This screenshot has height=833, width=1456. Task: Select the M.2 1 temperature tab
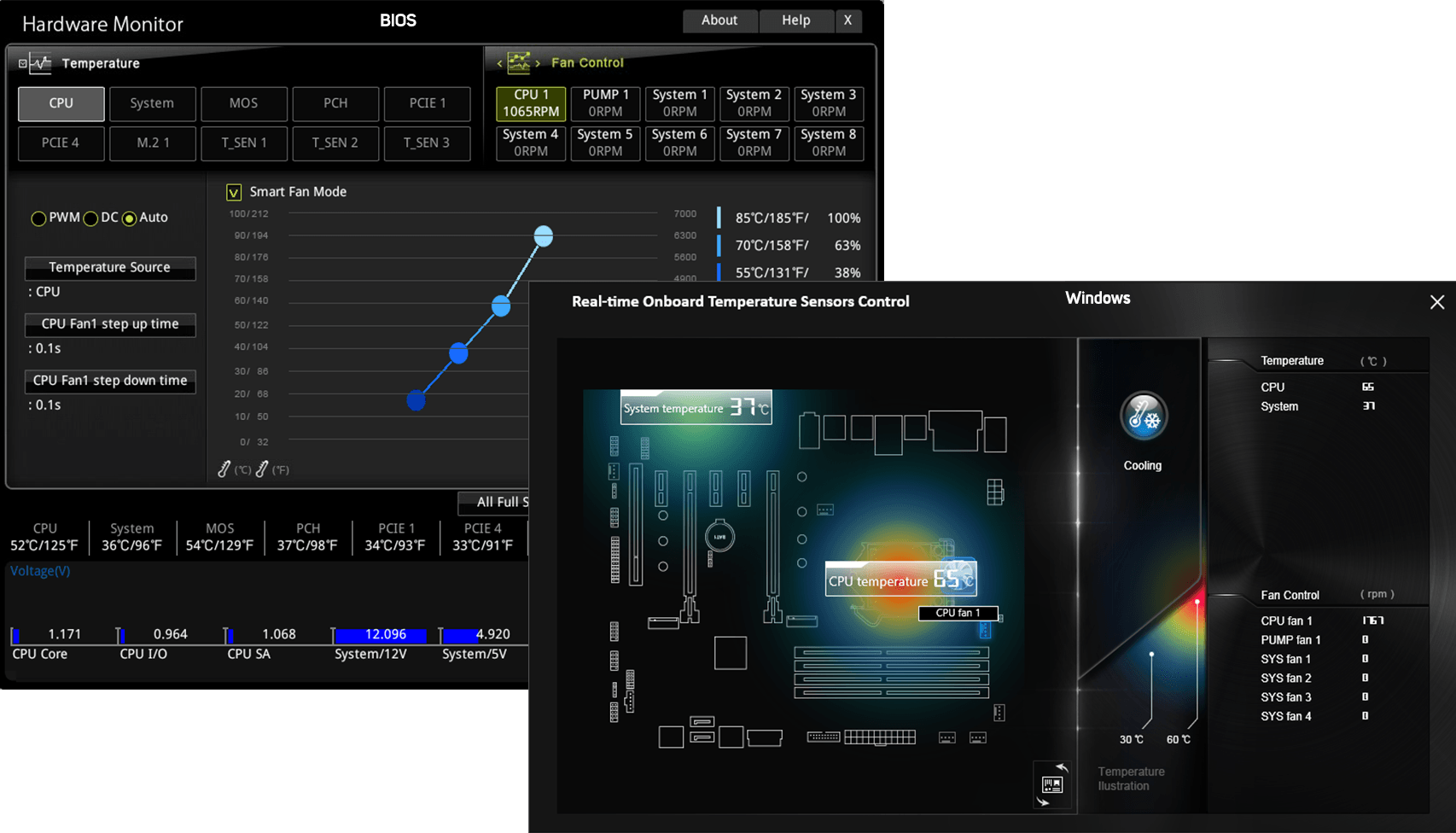coord(153,143)
